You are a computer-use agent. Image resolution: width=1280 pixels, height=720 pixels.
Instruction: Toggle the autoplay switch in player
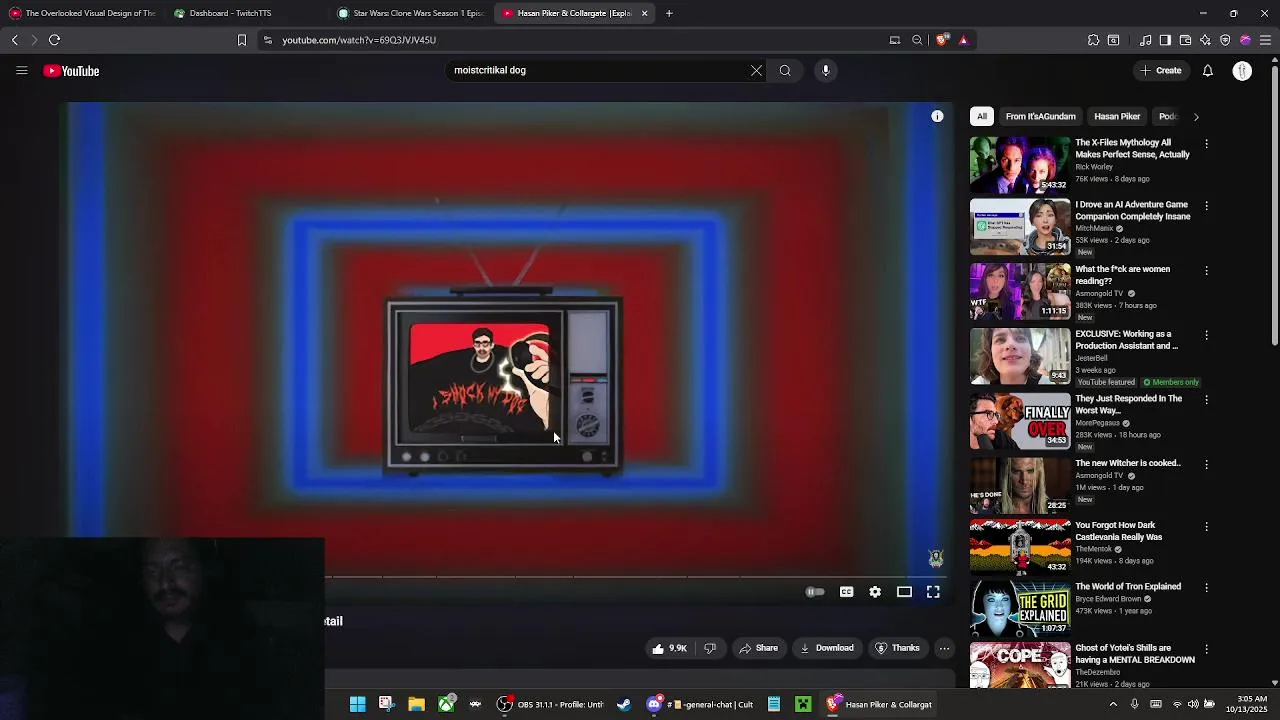[815, 592]
